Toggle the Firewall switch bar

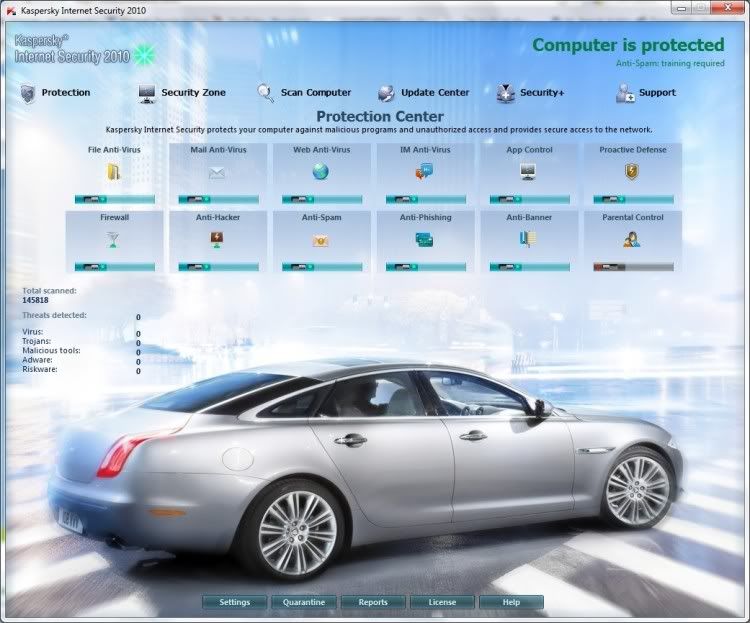coord(115,267)
